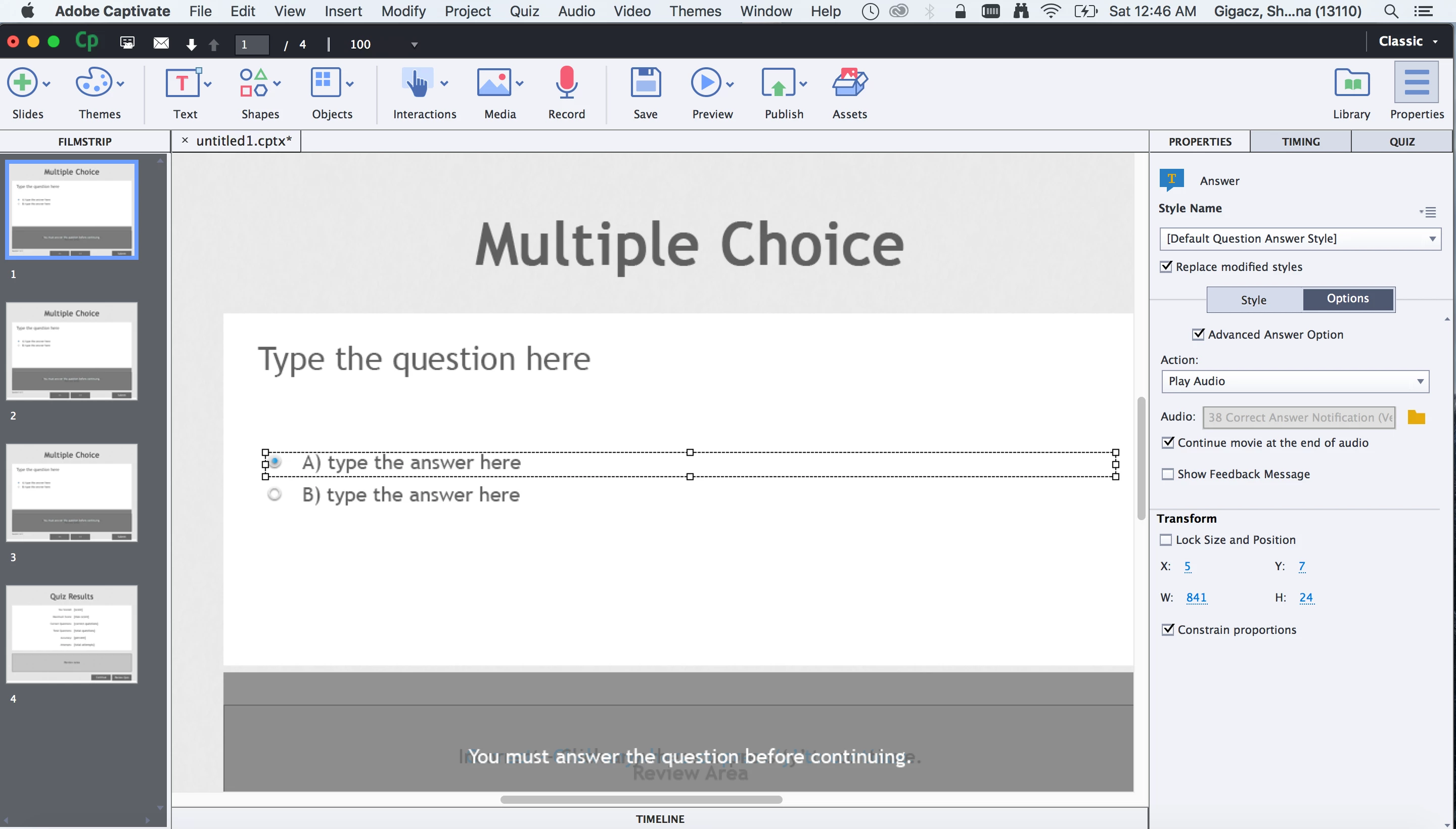Switch to the TIMING tab
1456x829 pixels.
click(x=1300, y=141)
